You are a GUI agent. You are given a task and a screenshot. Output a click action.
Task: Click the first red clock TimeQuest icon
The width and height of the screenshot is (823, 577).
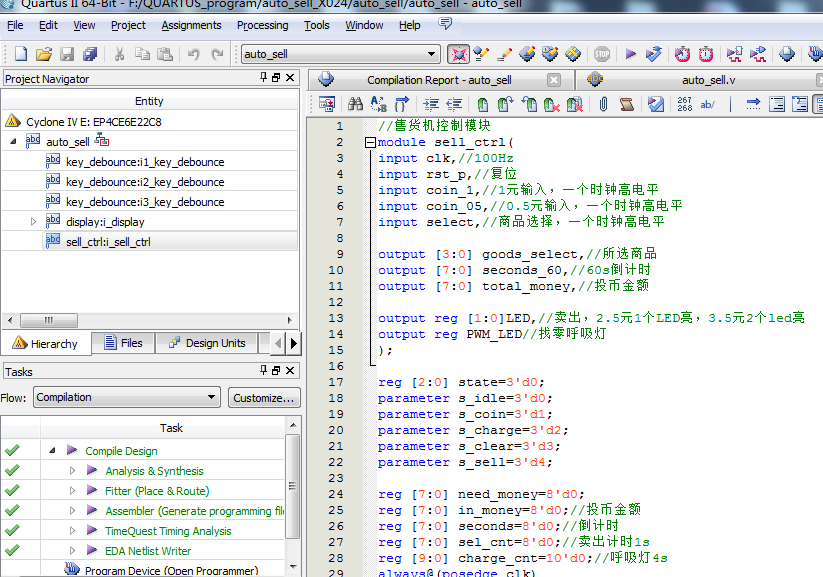[x=682, y=54]
